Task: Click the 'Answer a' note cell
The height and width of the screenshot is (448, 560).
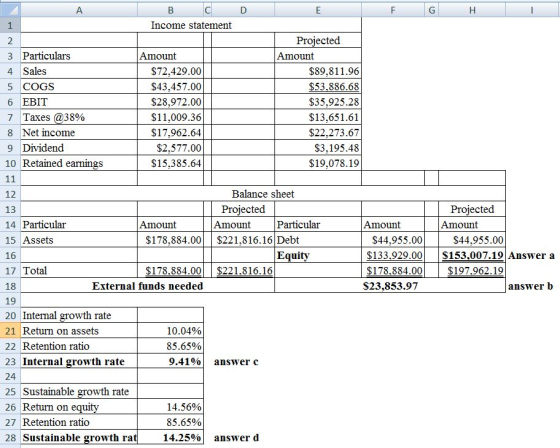Action: (531, 255)
